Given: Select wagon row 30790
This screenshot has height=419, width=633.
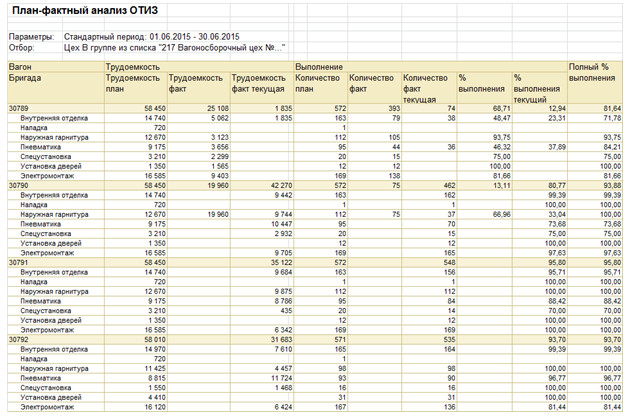Looking at the screenshot, I should point(20,185).
